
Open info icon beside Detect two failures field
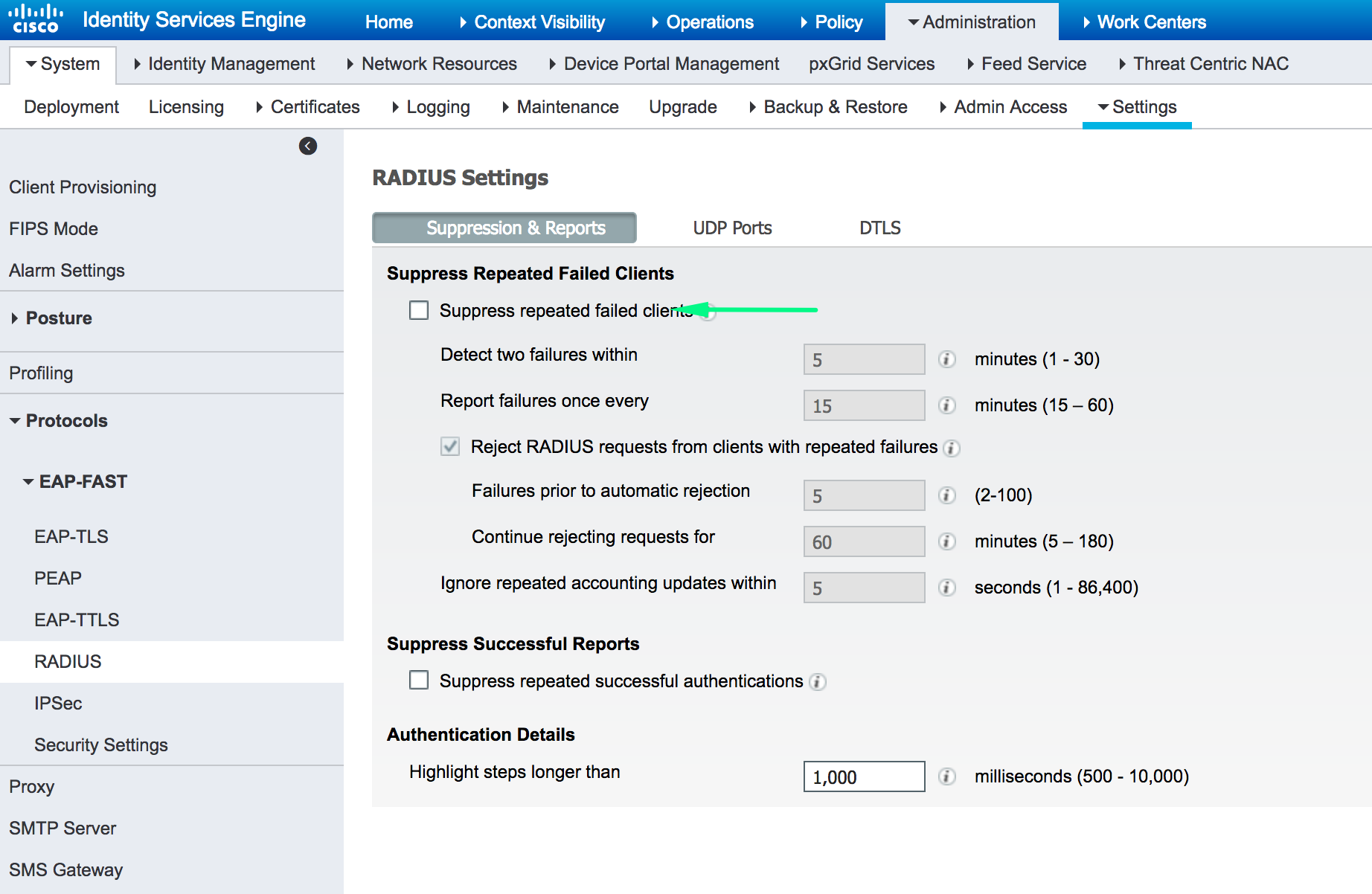coord(946,359)
